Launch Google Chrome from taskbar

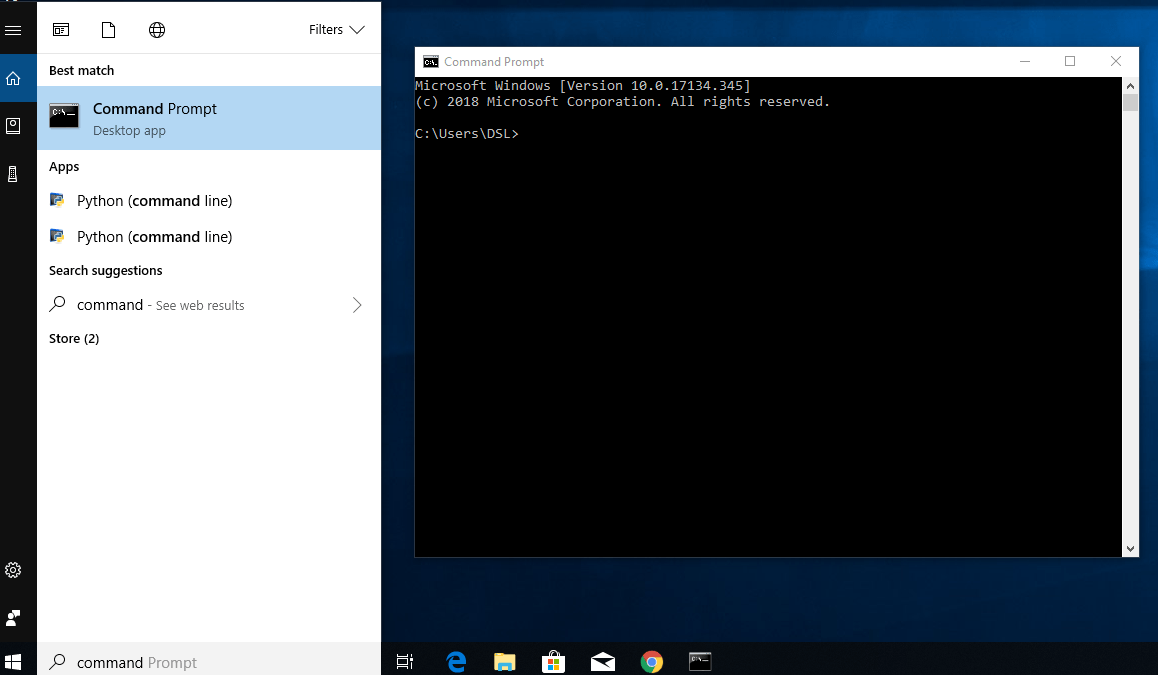click(651, 662)
